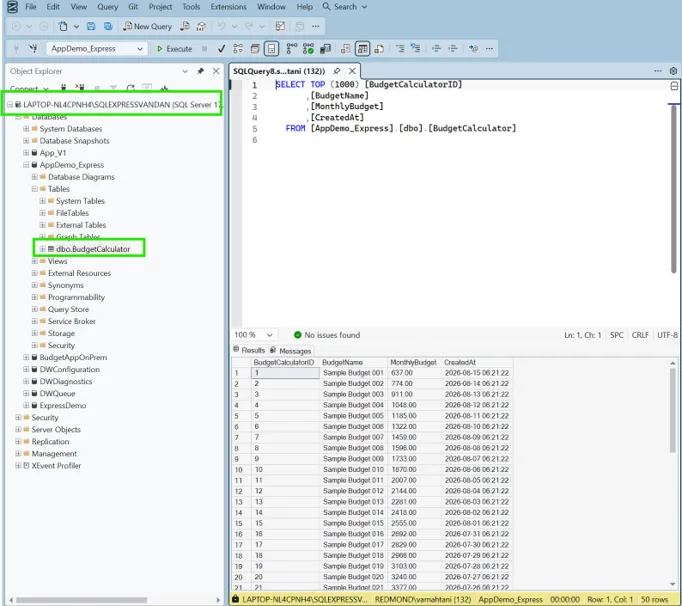
Task: Click the Decrease Indent icon
Action: (436, 48)
